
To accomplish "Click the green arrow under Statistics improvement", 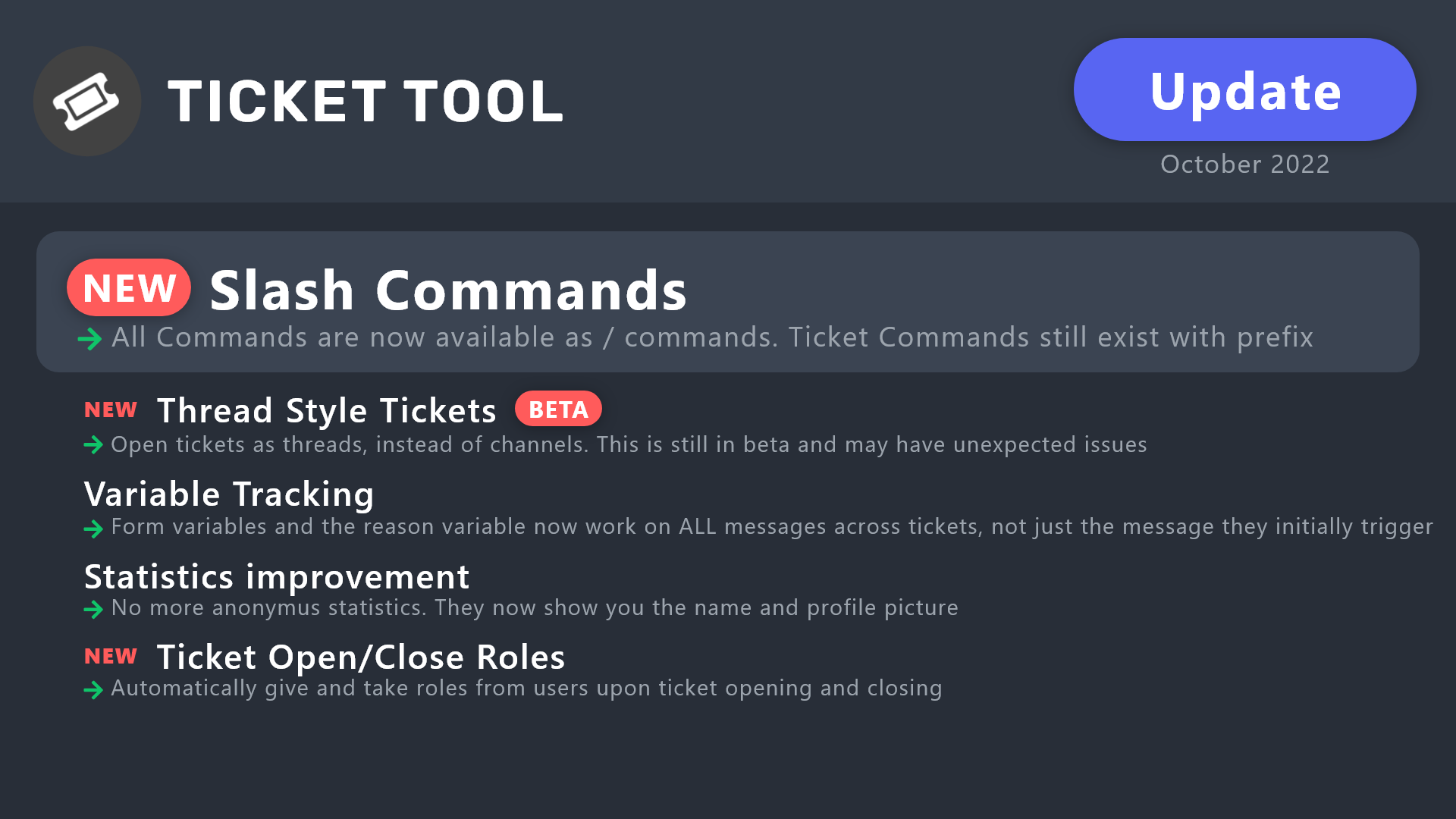I will tap(93, 609).
